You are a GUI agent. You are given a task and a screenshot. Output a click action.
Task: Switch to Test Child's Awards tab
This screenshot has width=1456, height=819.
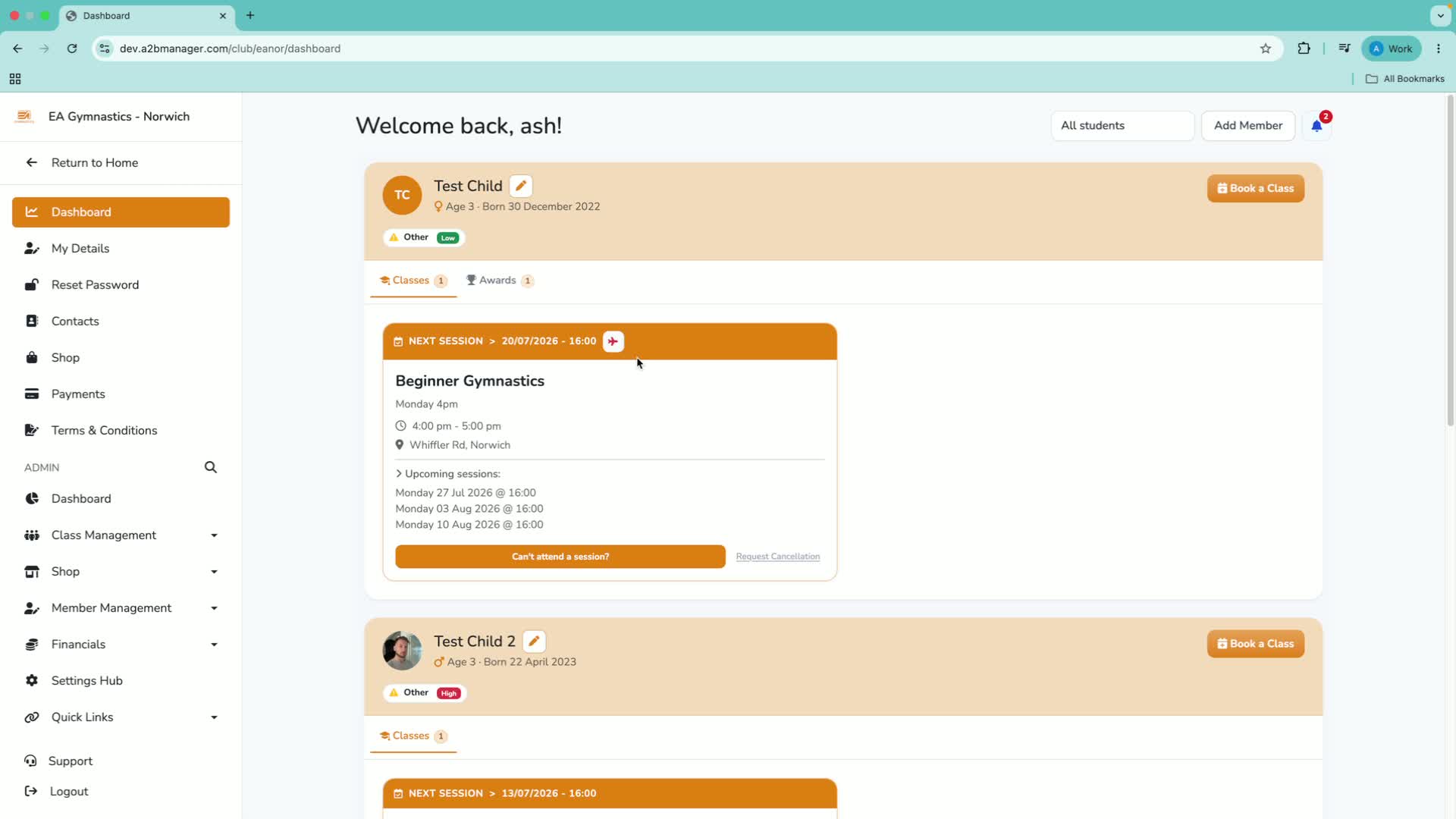pos(500,281)
